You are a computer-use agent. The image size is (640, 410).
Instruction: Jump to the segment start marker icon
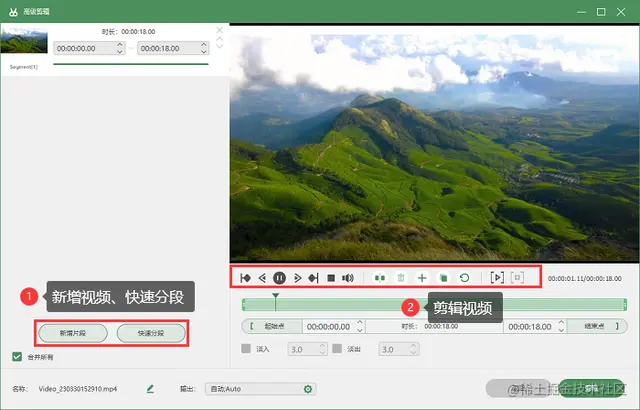pos(245,278)
